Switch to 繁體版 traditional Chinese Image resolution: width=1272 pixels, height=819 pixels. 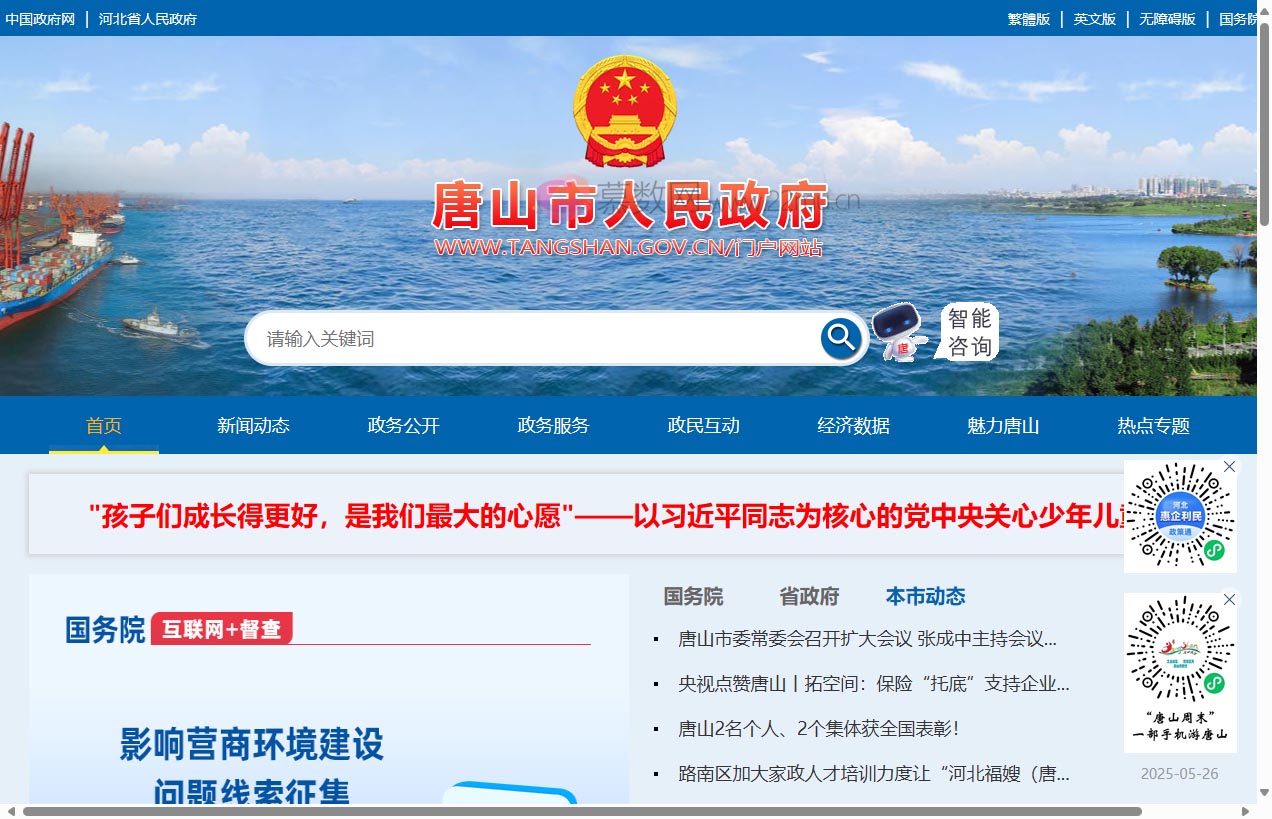pos(1030,19)
